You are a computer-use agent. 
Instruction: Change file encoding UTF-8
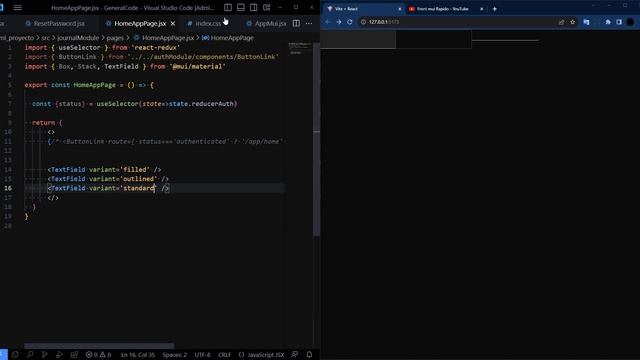[x=202, y=355]
